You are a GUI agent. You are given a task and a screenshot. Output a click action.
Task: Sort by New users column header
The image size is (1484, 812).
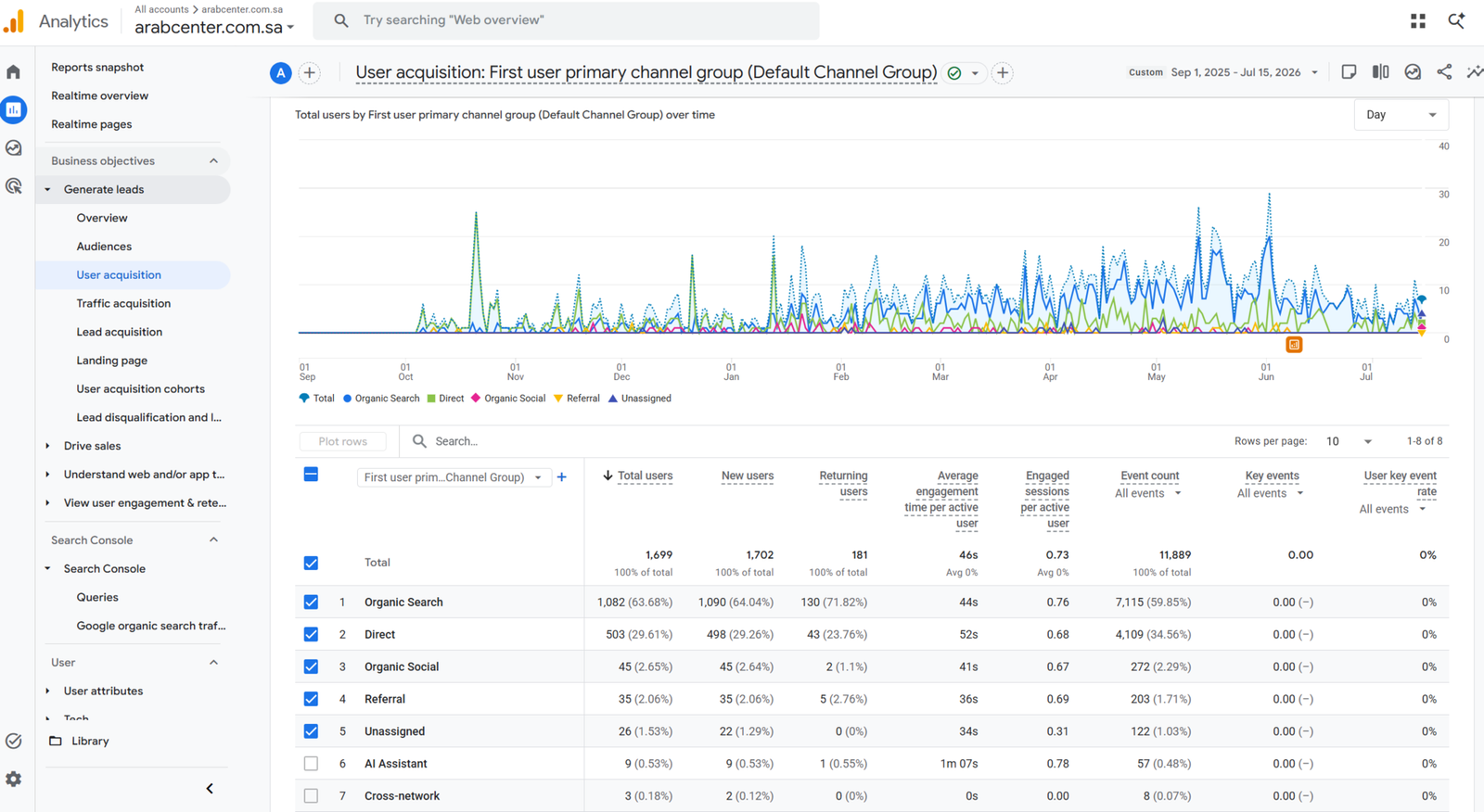[748, 476]
